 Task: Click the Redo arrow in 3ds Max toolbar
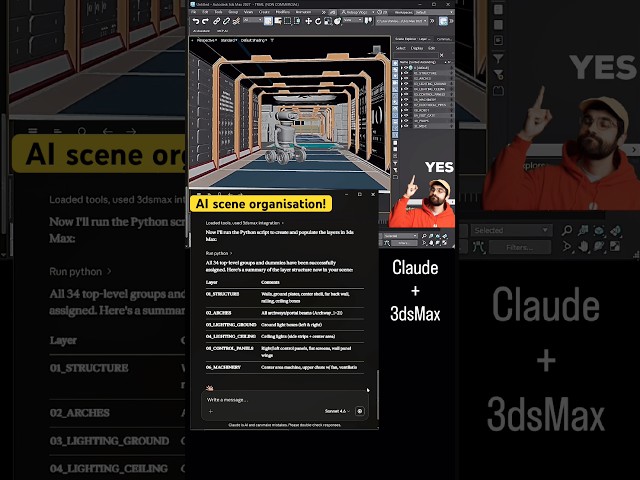point(205,21)
